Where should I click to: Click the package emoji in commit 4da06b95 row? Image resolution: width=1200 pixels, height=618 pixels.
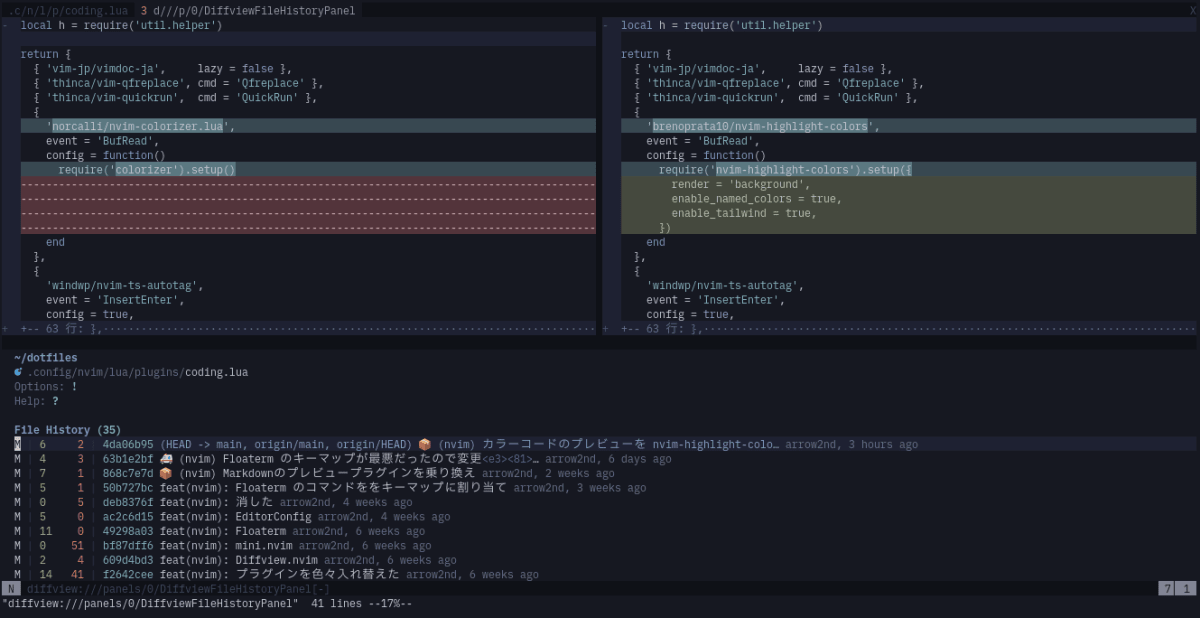(x=424, y=444)
